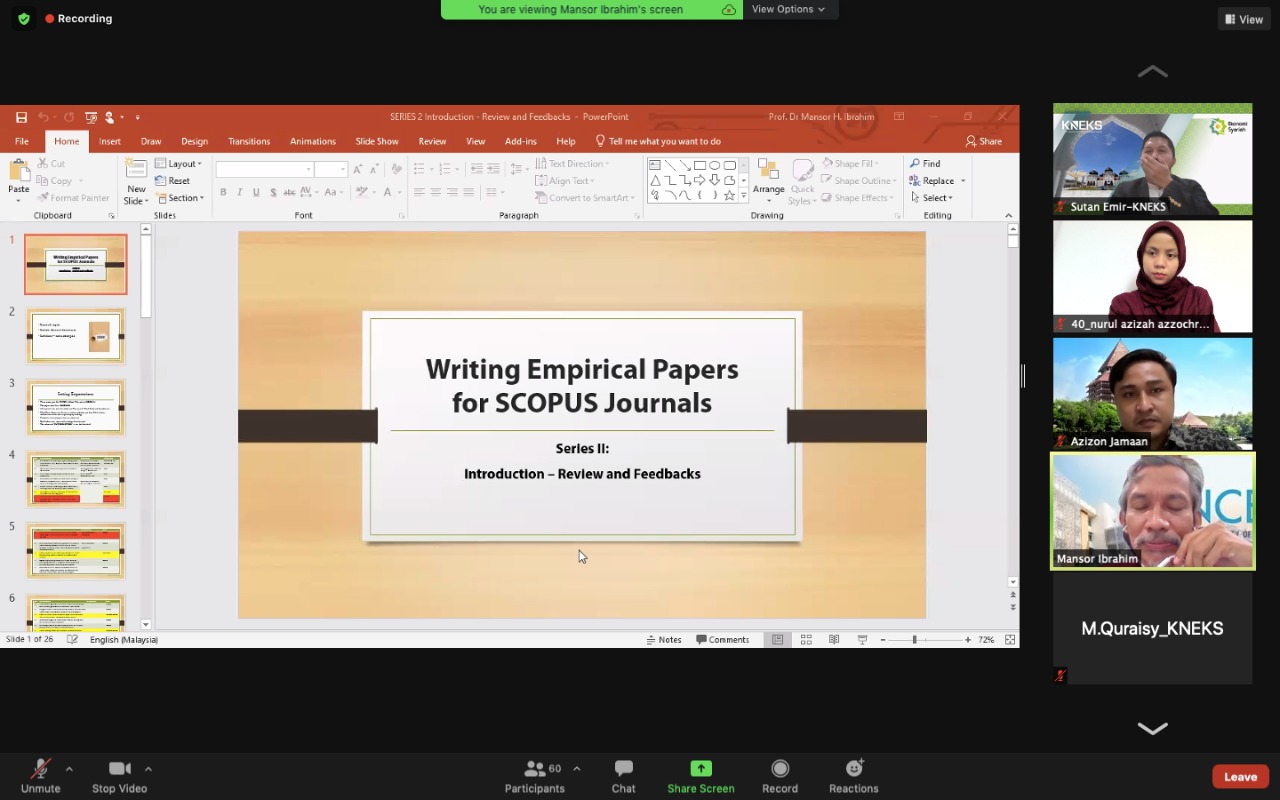Image resolution: width=1280 pixels, height=800 pixels.
Task: Open the Layout dropdown
Action: [178, 164]
